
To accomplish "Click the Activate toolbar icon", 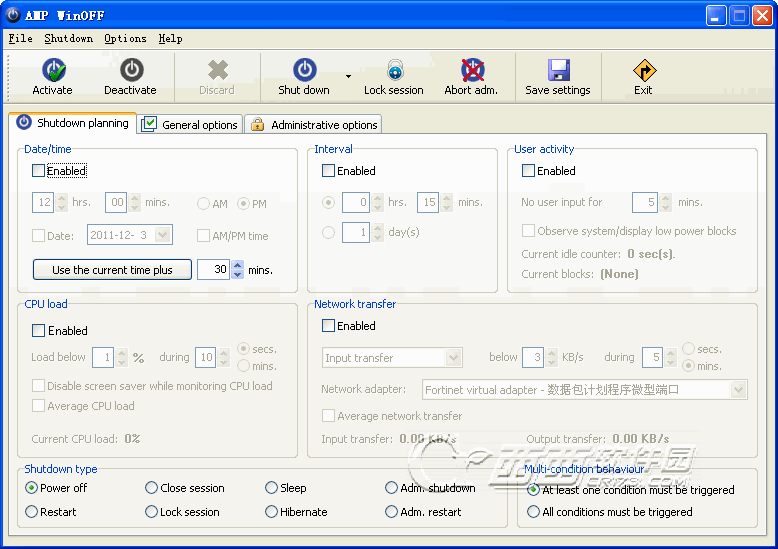I will 53,70.
